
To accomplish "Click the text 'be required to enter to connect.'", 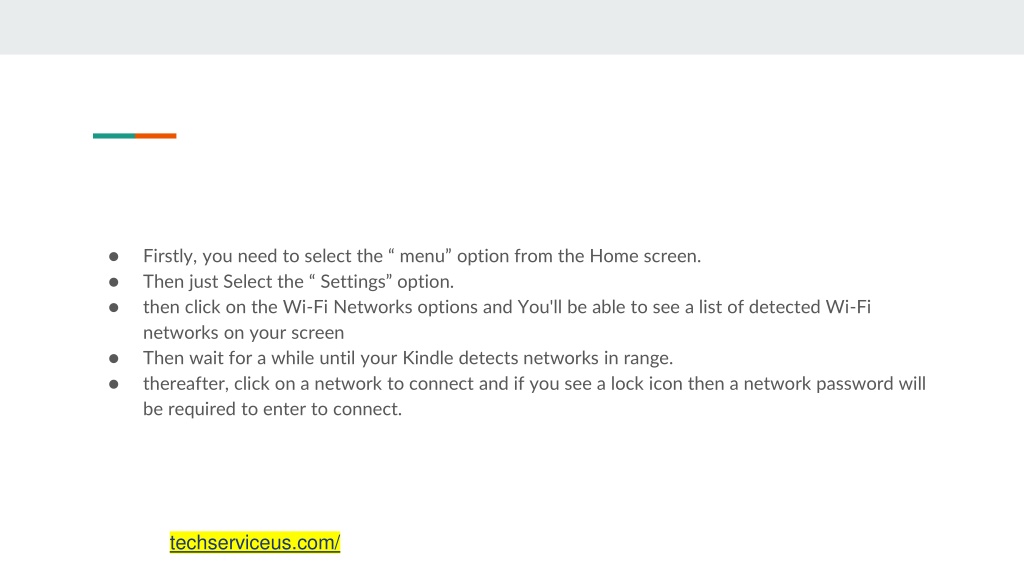I will click(x=272, y=409).
